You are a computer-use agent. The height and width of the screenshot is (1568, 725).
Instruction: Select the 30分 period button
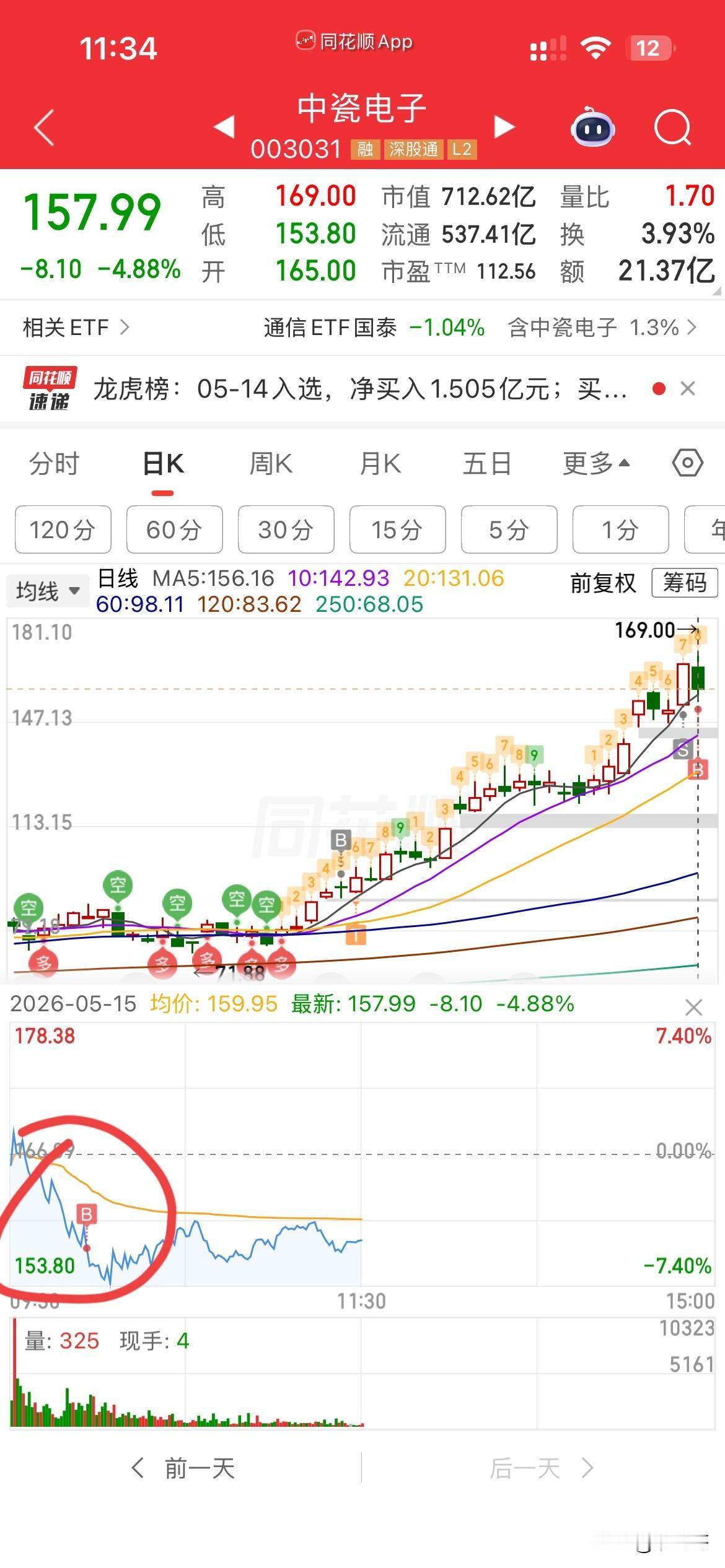pyautogui.click(x=286, y=529)
